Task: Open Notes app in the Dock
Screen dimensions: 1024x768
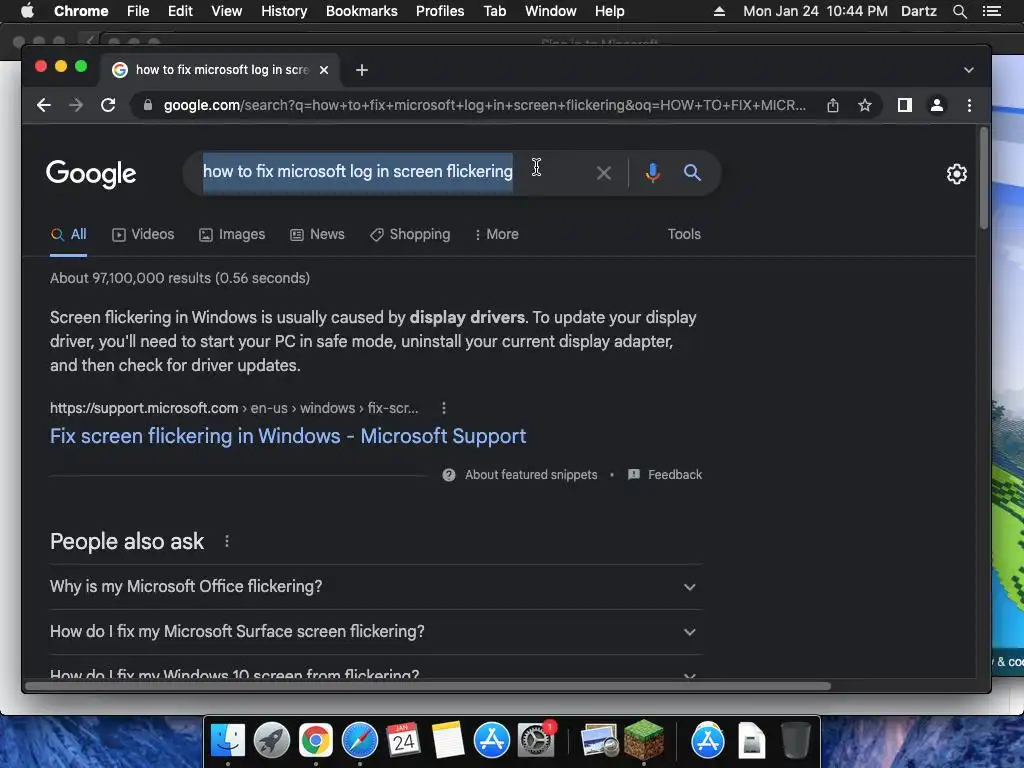Action: point(447,740)
